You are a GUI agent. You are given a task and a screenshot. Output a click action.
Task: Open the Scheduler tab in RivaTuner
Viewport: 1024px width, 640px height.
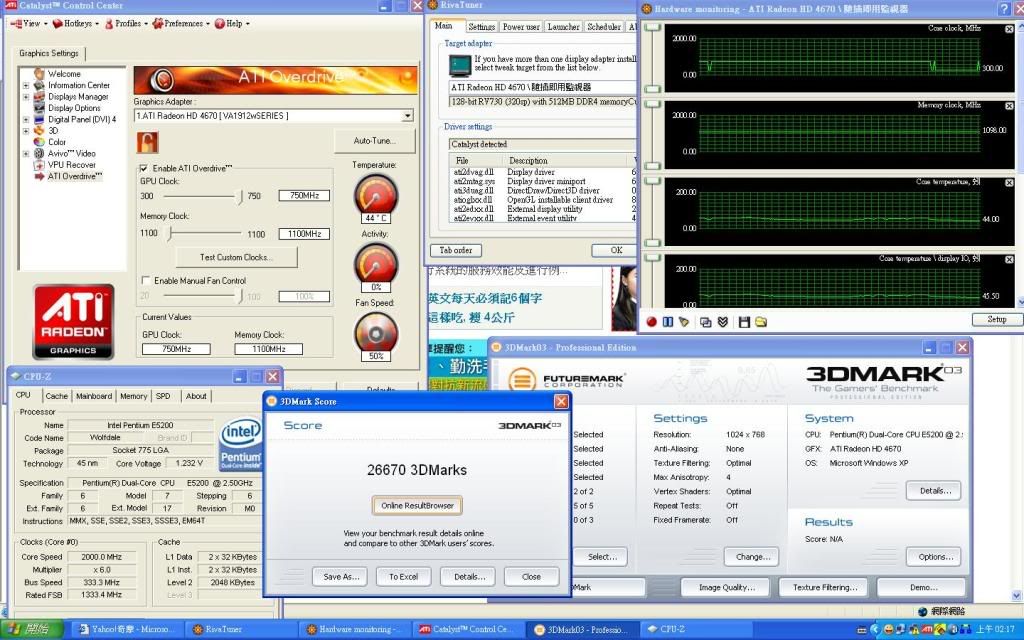pos(603,27)
